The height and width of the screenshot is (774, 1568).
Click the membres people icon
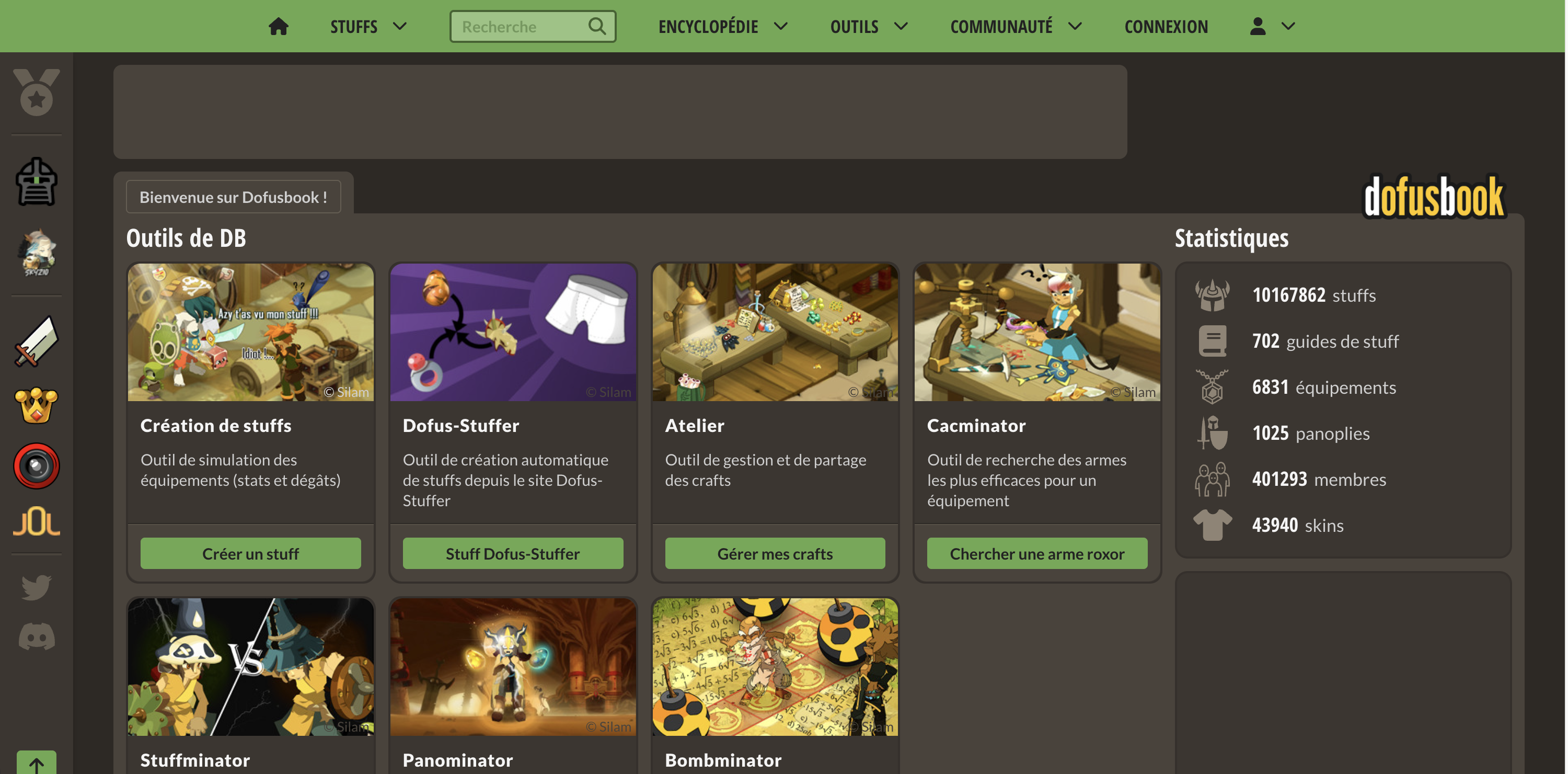(1213, 479)
